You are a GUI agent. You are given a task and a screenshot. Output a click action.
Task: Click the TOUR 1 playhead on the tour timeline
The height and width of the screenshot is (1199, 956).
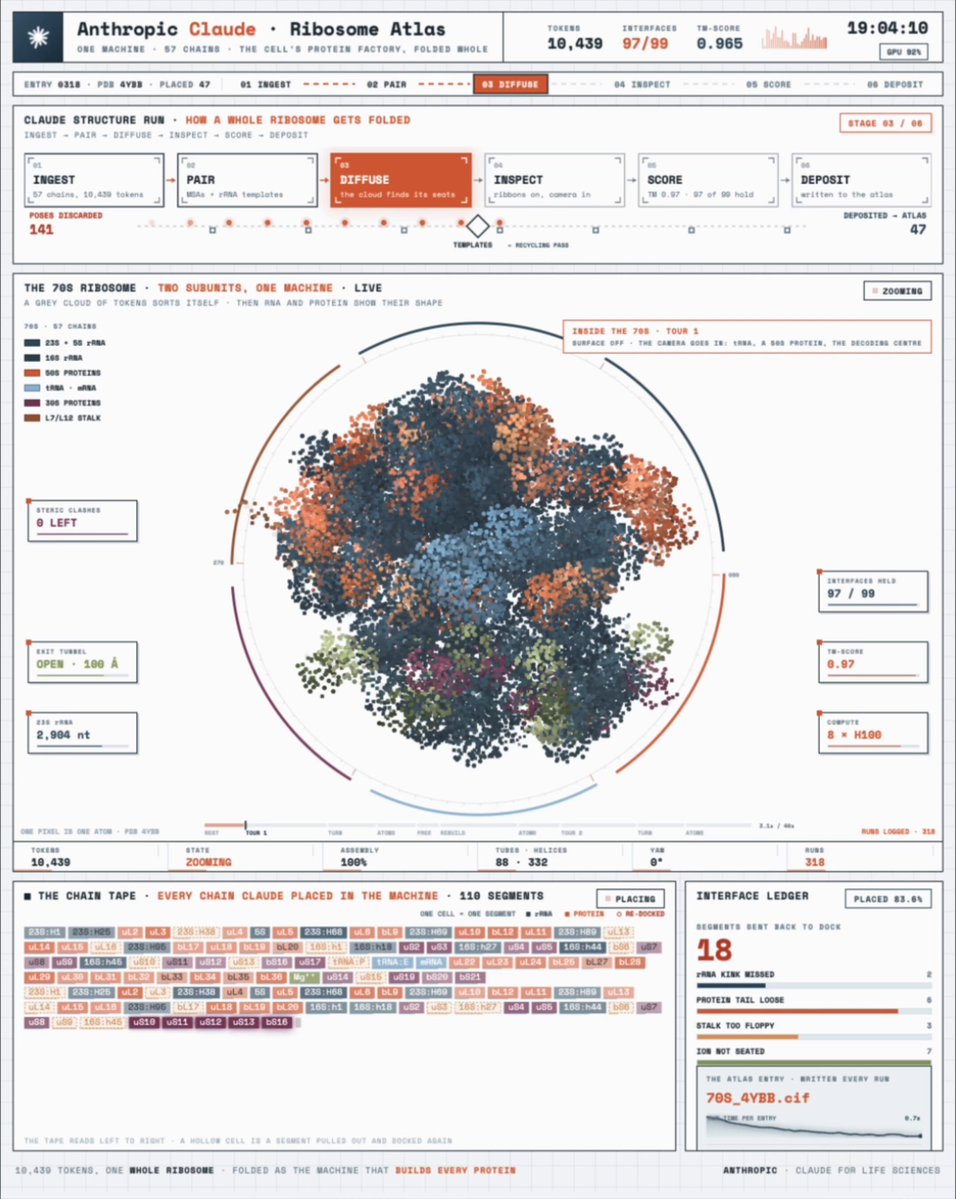pos(246,826)
